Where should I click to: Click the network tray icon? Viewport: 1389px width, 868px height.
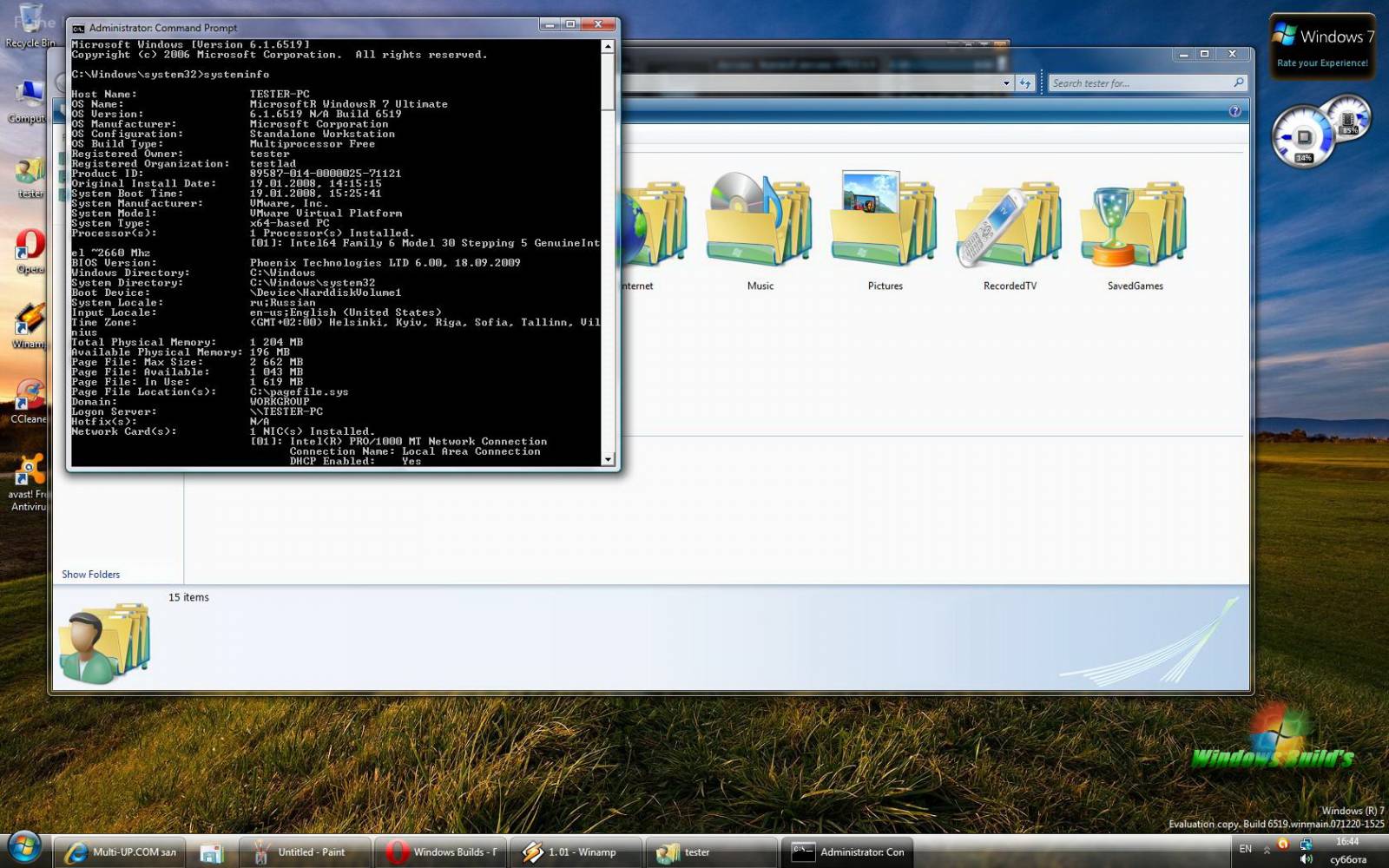pyautogui.click(x=1306, y=844)
